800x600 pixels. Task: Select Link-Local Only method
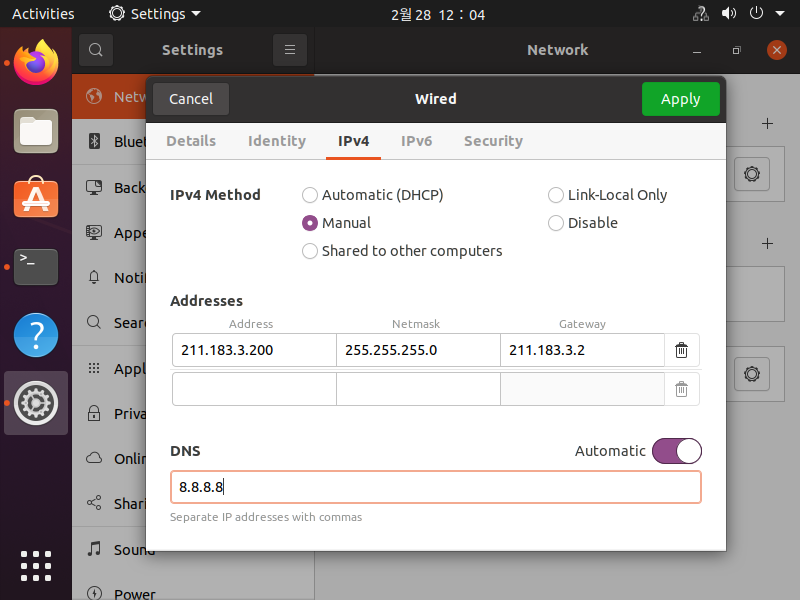tap(607, 195)
